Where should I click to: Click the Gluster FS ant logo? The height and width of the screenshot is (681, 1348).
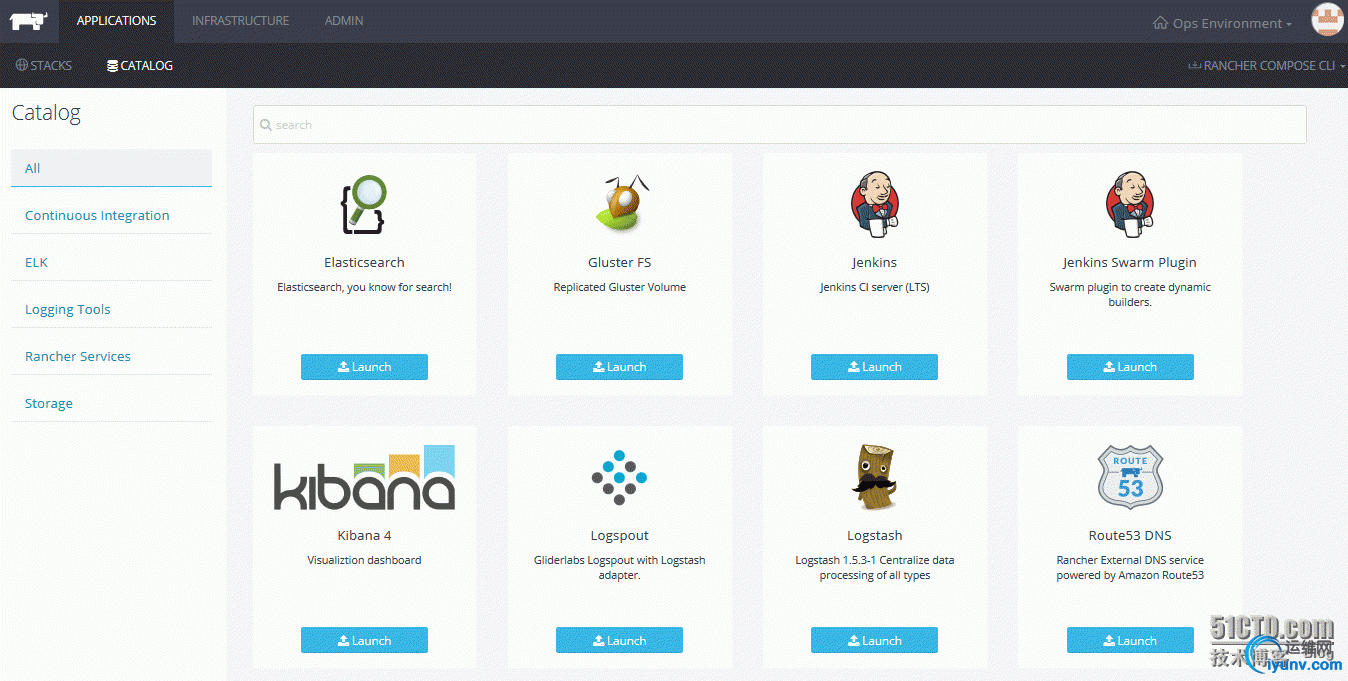620,204
